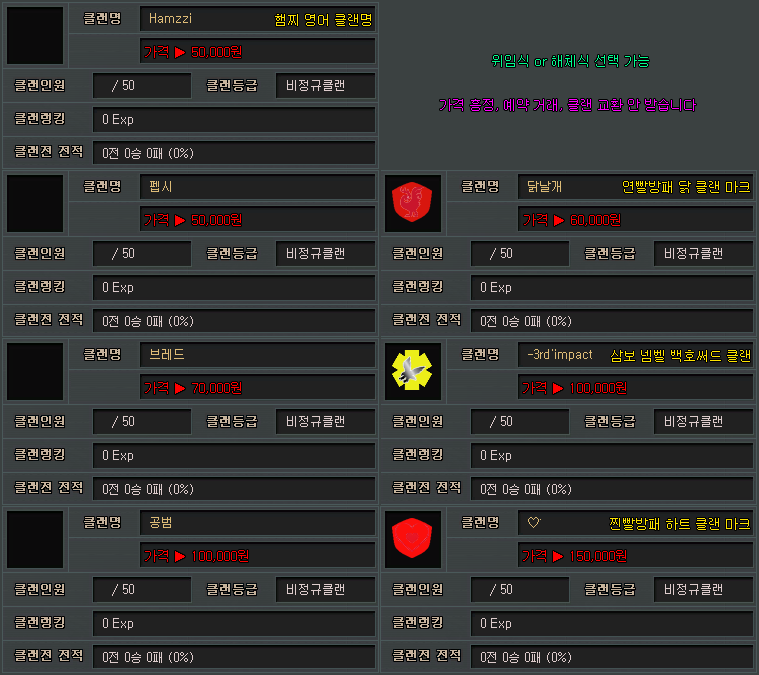Click the 60,000원 price for 닭날개

(x=635, y=219)
